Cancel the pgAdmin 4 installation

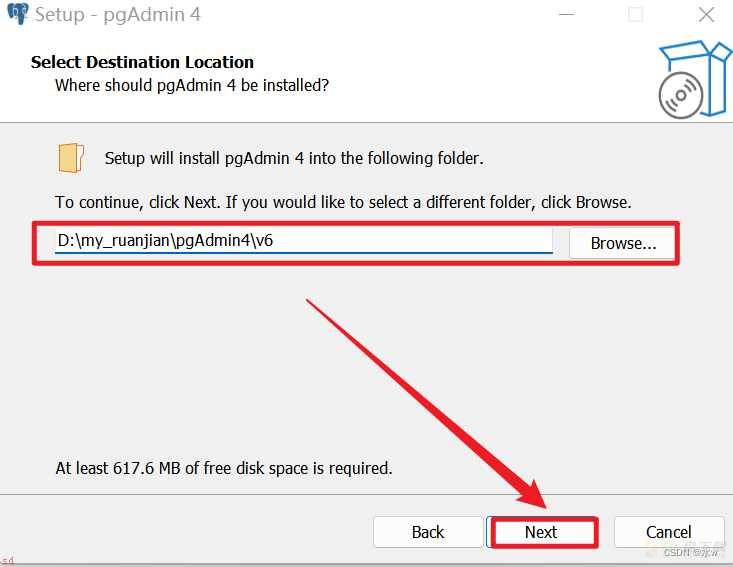tap(668, 532)
